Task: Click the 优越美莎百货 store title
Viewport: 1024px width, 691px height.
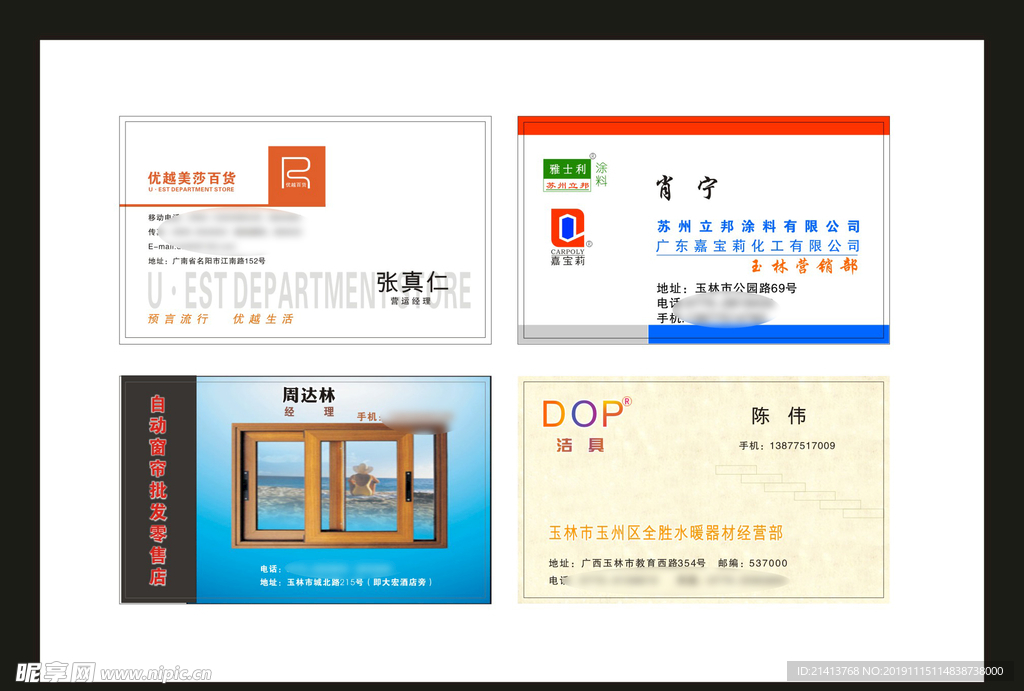Action: point(192,178)
